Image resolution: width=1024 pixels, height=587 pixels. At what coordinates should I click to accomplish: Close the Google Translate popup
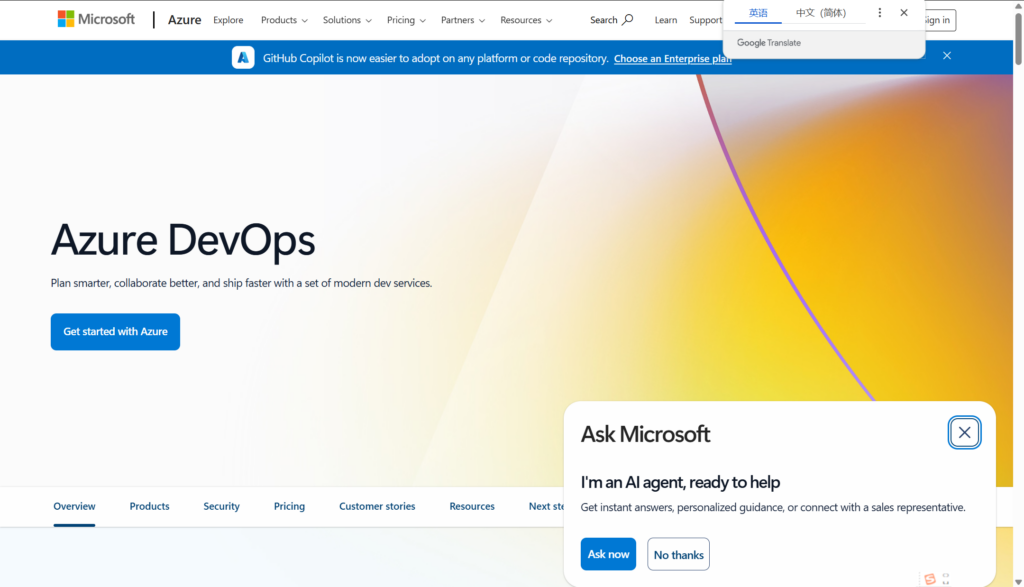pyautogui.click(x=904, y=13)
